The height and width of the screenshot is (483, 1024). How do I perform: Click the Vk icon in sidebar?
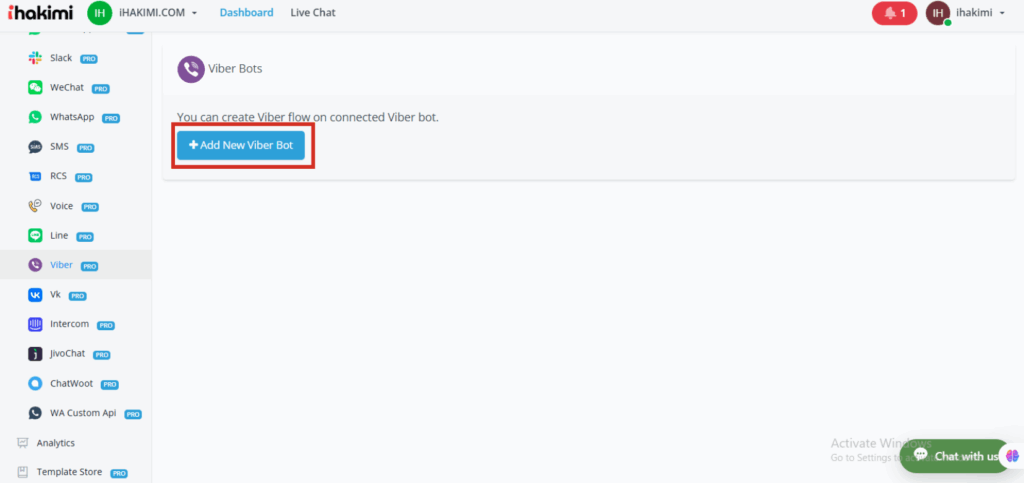click(35, 295)
